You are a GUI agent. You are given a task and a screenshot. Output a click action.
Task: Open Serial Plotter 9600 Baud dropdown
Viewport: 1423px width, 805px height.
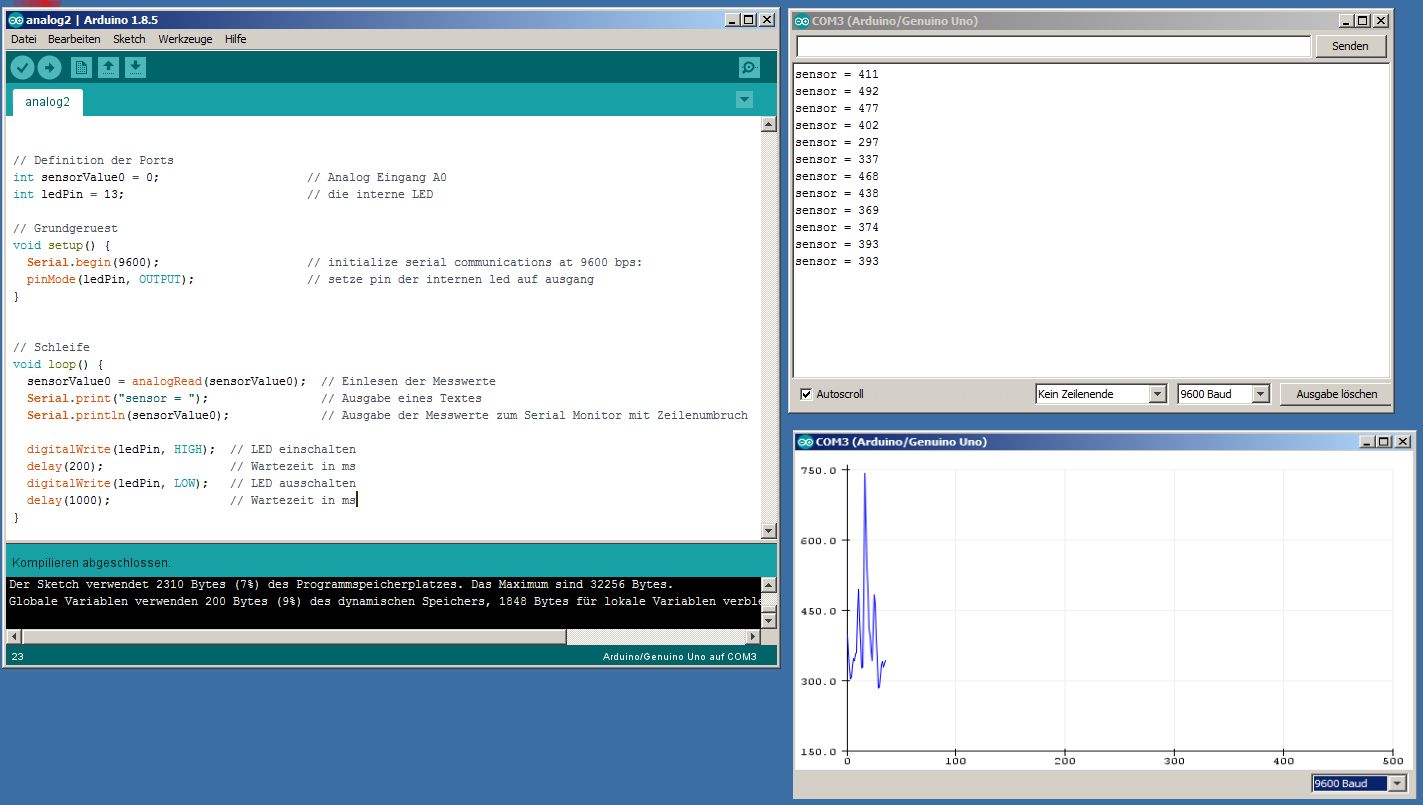click(x=1396, y=784)
